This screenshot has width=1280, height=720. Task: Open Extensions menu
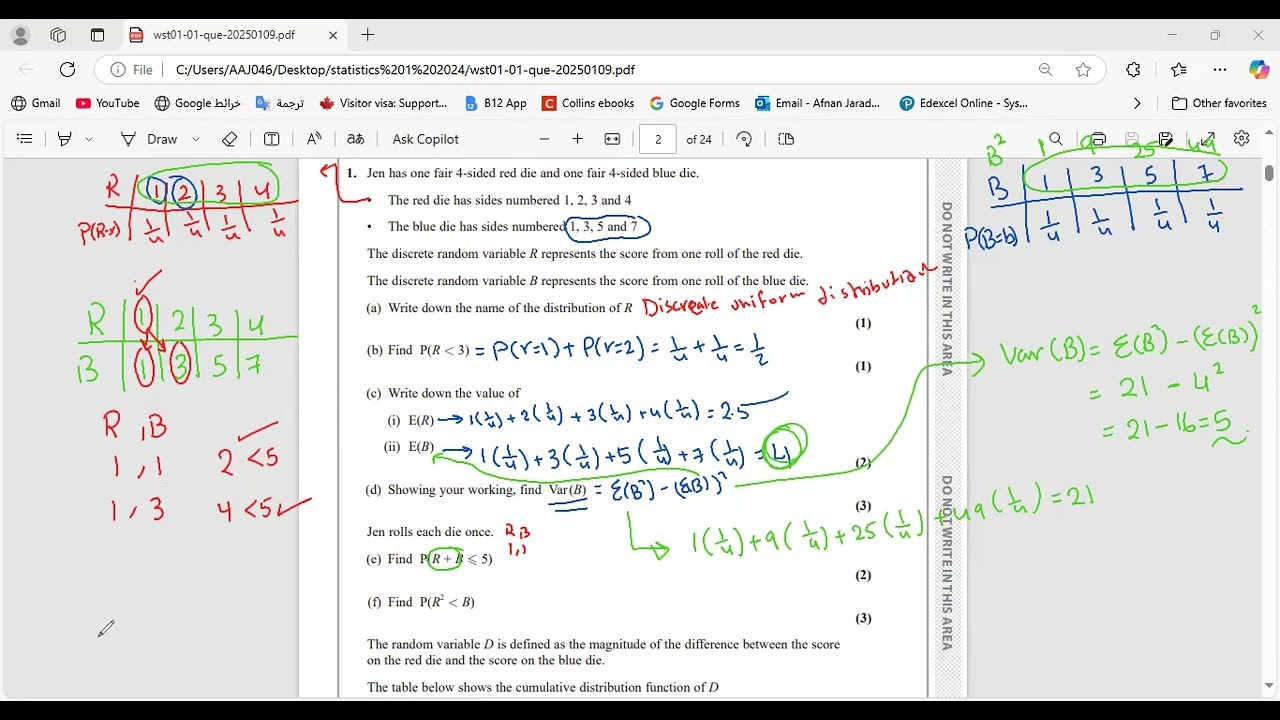[x=1133, y=70]
